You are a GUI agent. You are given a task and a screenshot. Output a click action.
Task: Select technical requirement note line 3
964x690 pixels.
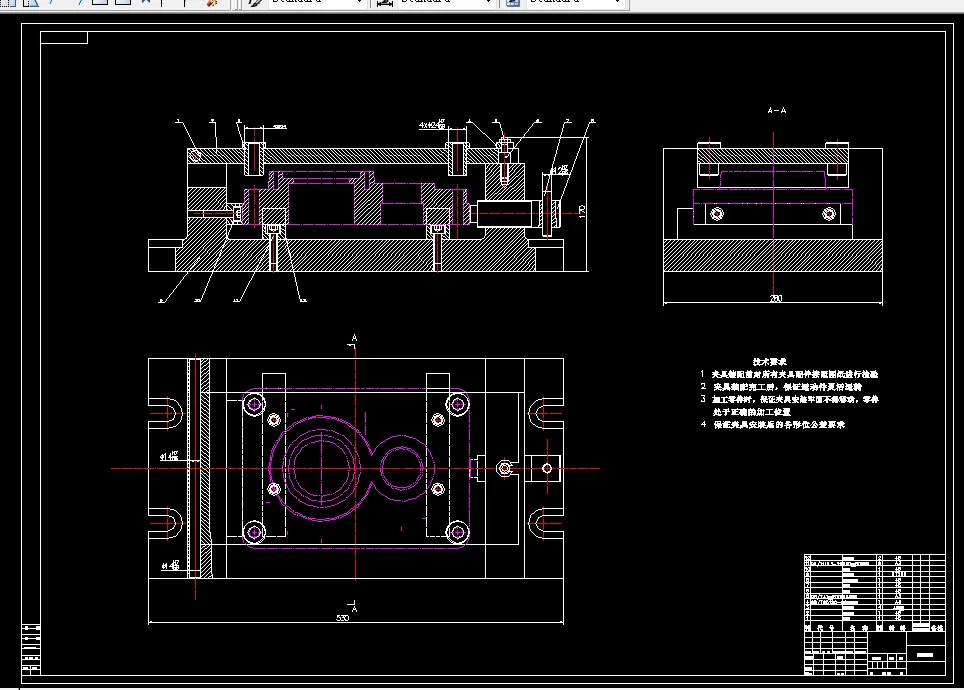[790, 405]
